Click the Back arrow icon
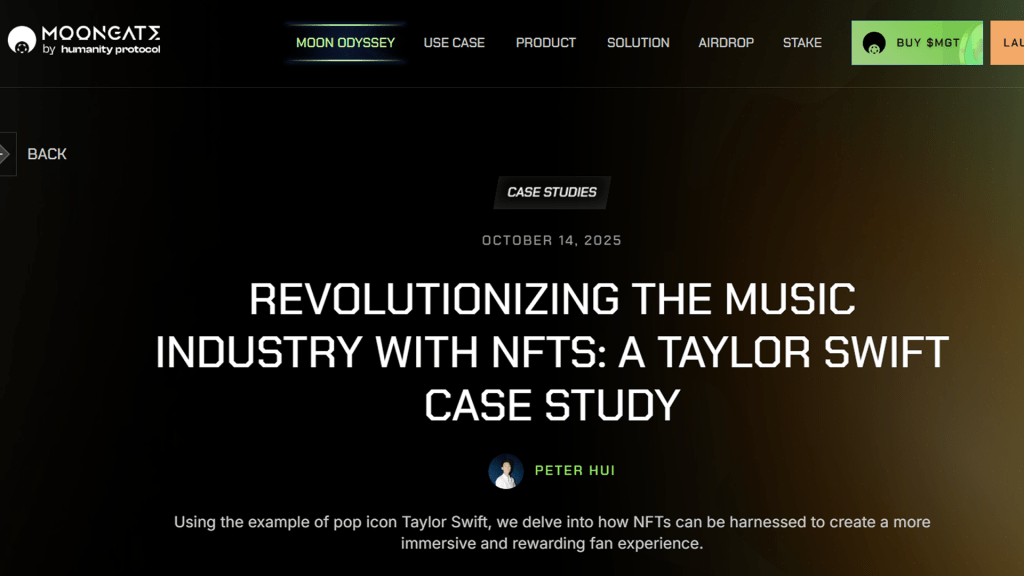 click(x=7, y=154)
